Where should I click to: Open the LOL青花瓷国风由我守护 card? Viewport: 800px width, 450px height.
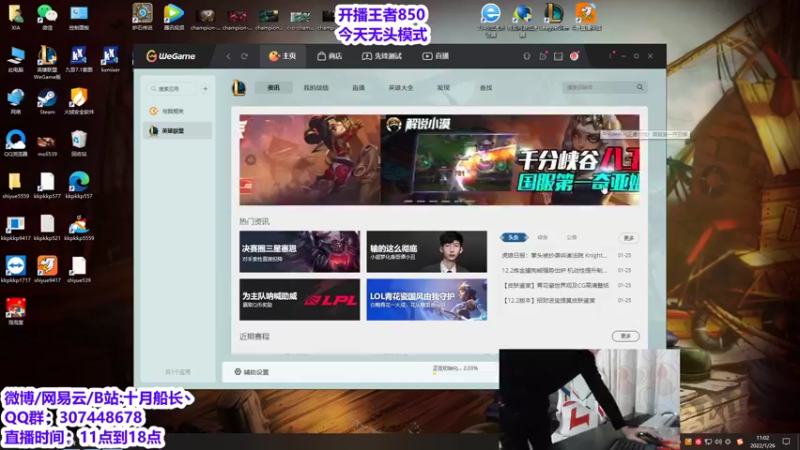pos(427,299)
